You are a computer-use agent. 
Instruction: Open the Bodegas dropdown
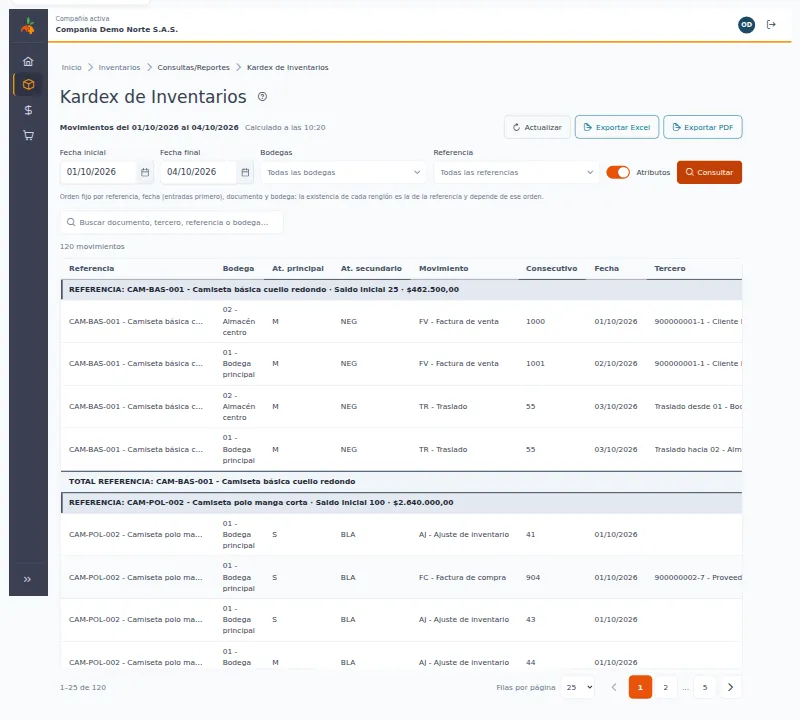point(343,172)
